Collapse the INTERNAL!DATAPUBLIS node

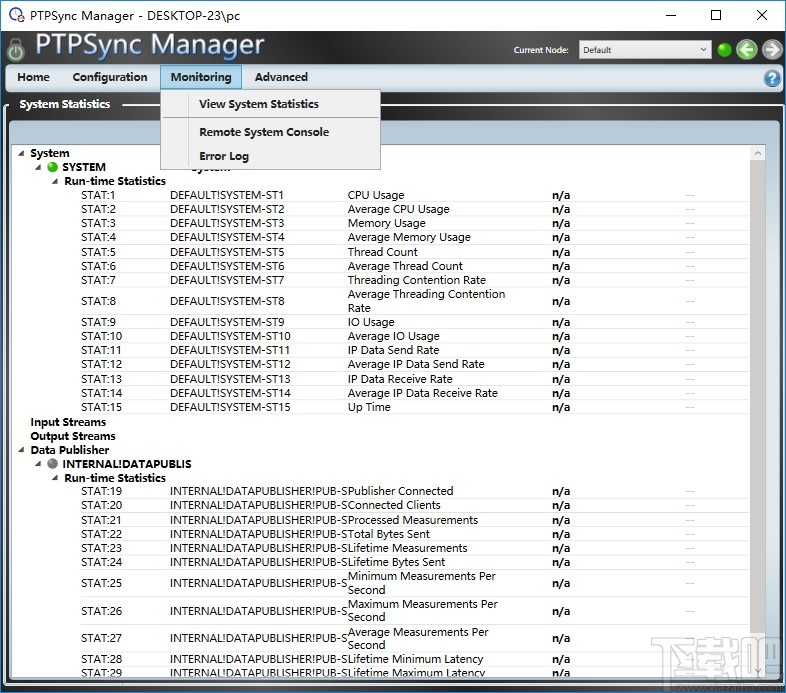pyautogui.click(x=38, y=464)
